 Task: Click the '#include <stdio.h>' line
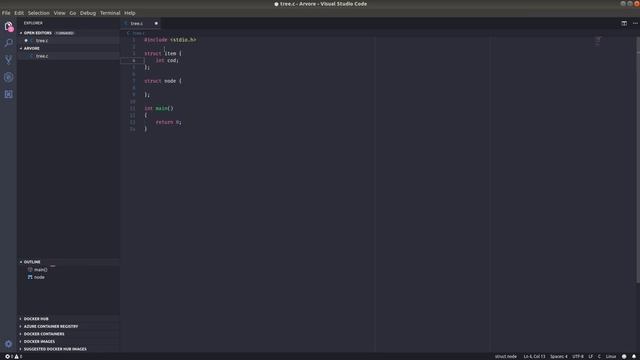170,40
